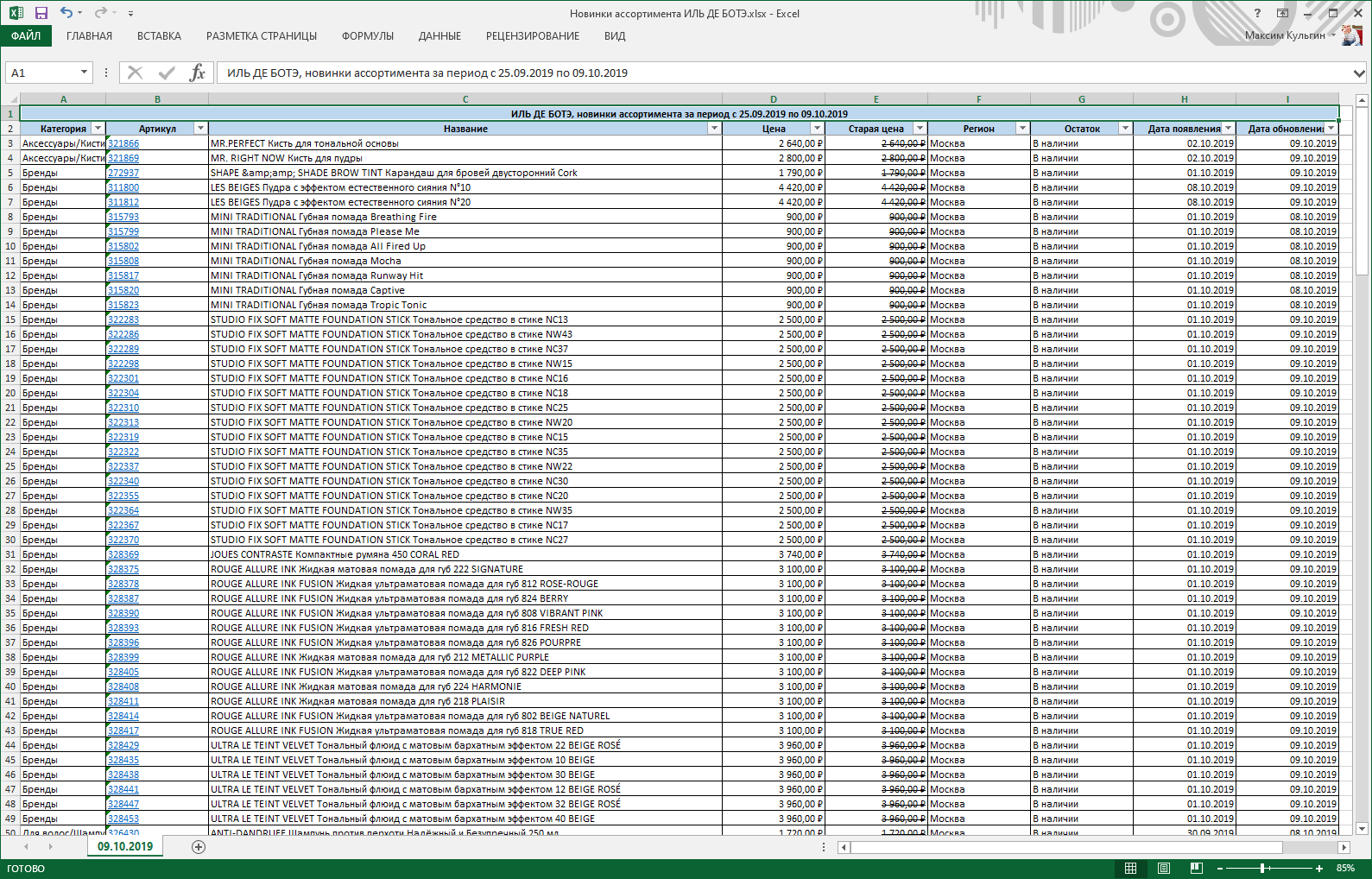Click previous sheet navigation arrow
The height and width of the screenshot is (879, 1372).
[x=27, y=847]
